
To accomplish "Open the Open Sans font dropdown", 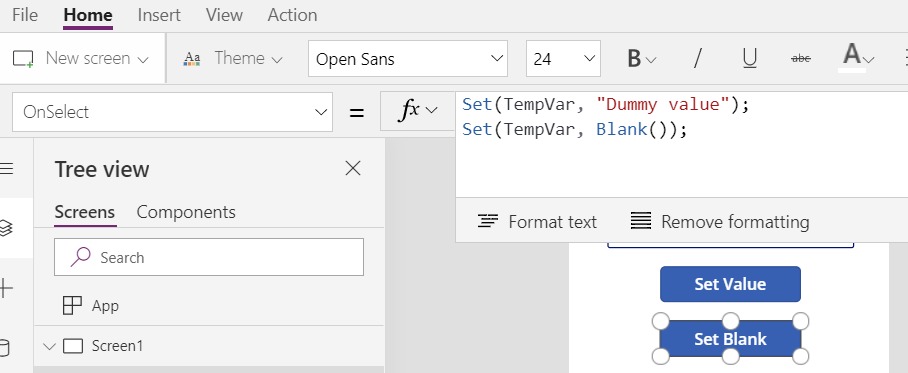I will (x=408, y=58).
